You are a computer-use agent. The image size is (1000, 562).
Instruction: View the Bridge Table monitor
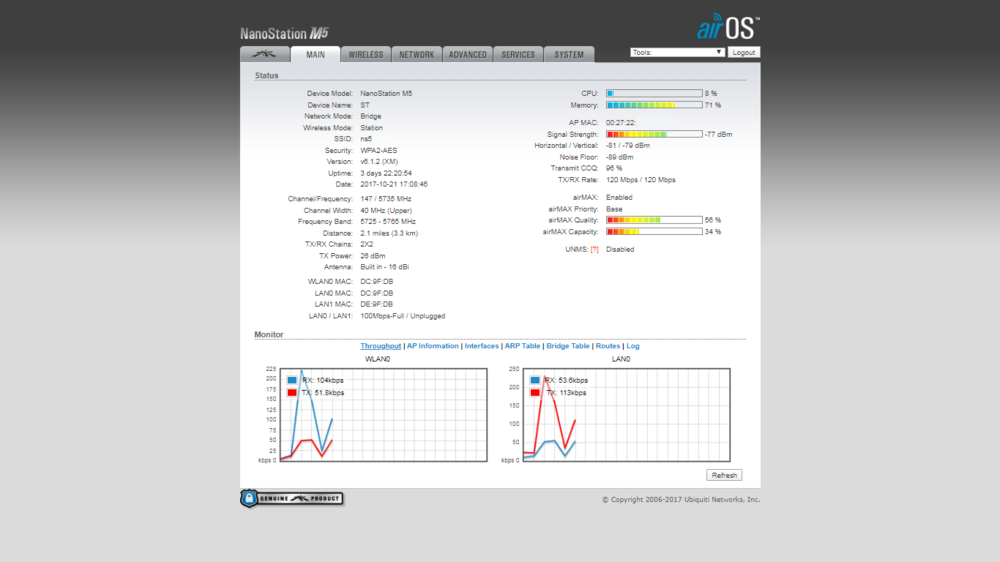(567, 346)
